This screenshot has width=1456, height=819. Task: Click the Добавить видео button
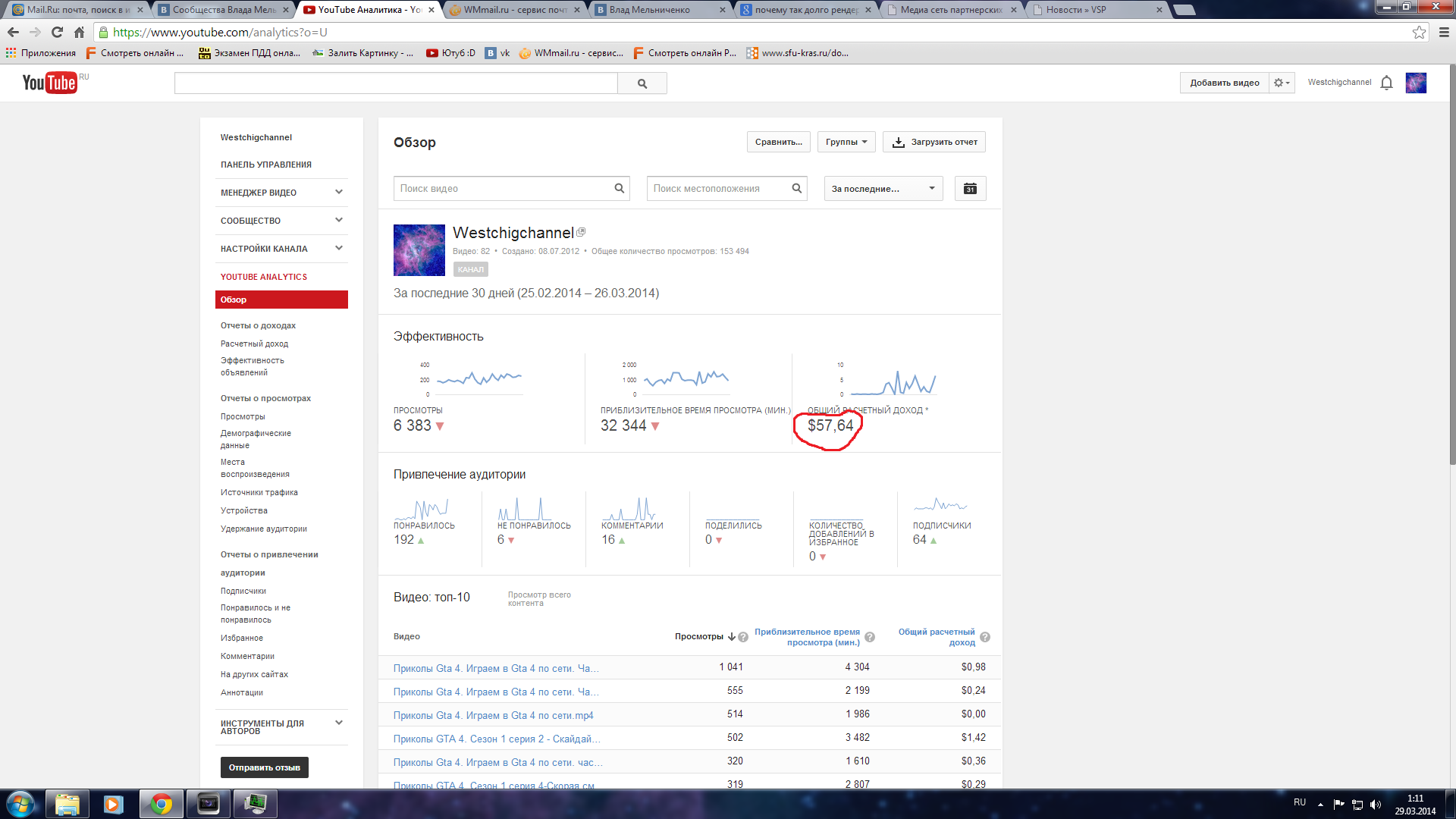point(1224,83)
